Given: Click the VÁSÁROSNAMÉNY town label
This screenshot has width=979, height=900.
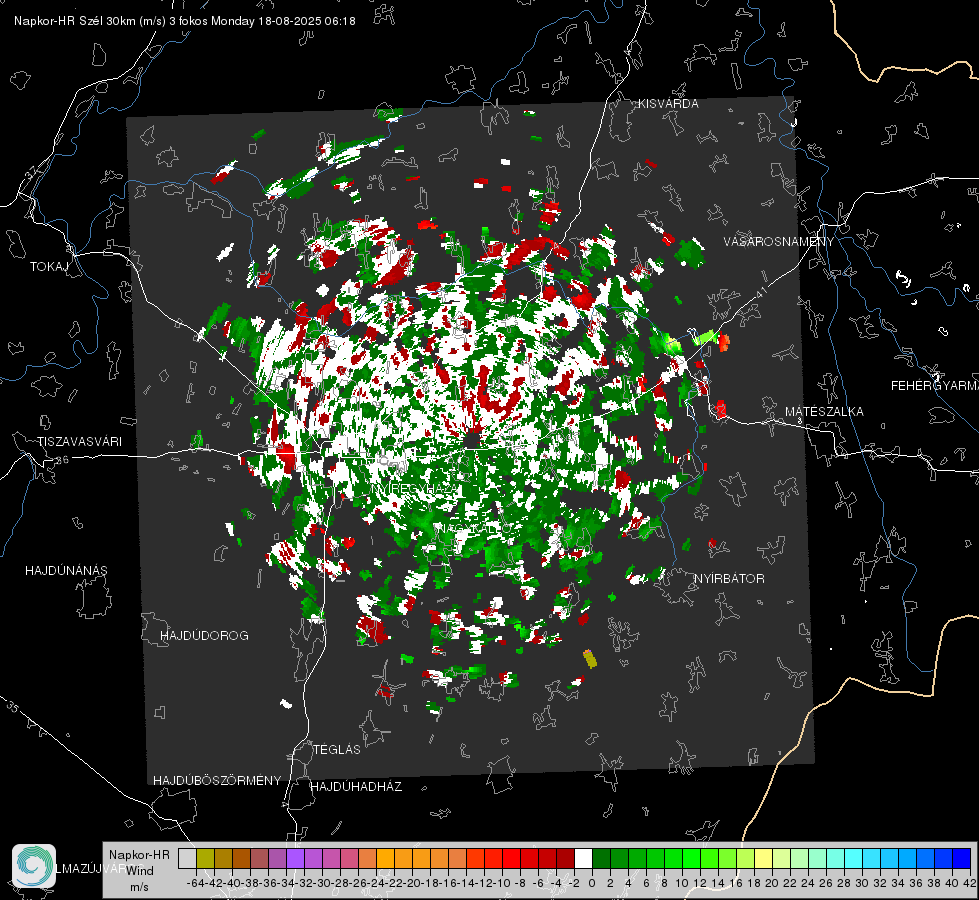Looking at the screenshot, I should point(779,242).
